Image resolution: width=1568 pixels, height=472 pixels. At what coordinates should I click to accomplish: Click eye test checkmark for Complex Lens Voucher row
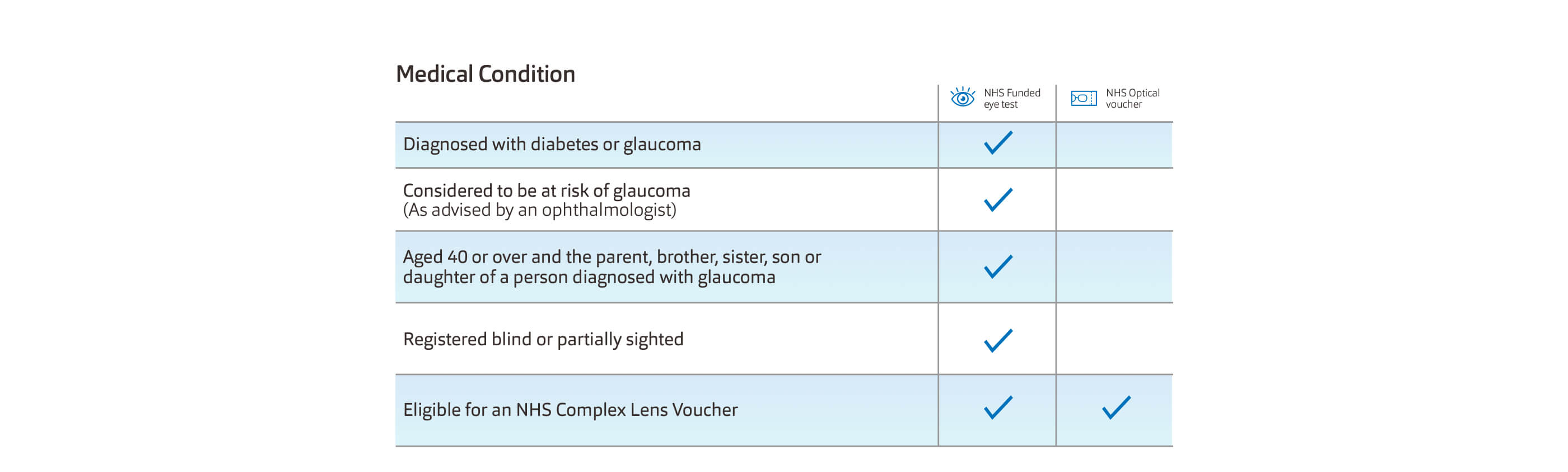[x=998, y=408]
